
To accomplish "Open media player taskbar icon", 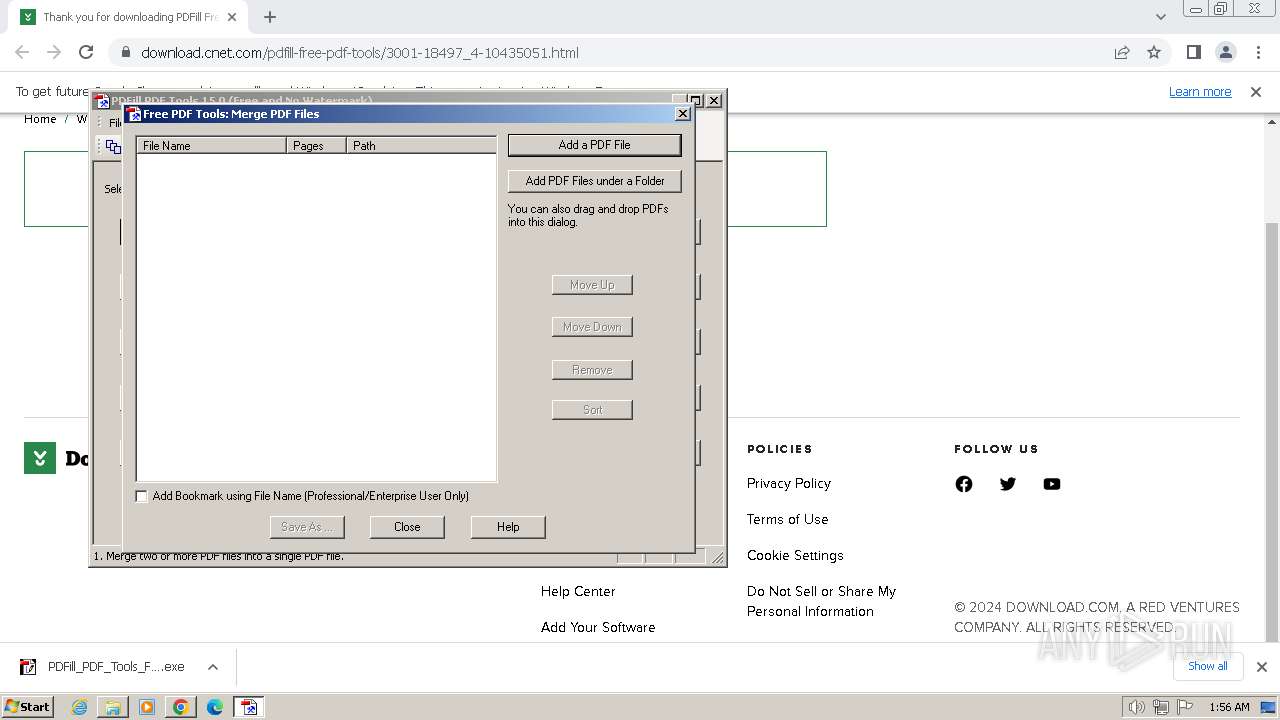I will (x=147, y=707).
